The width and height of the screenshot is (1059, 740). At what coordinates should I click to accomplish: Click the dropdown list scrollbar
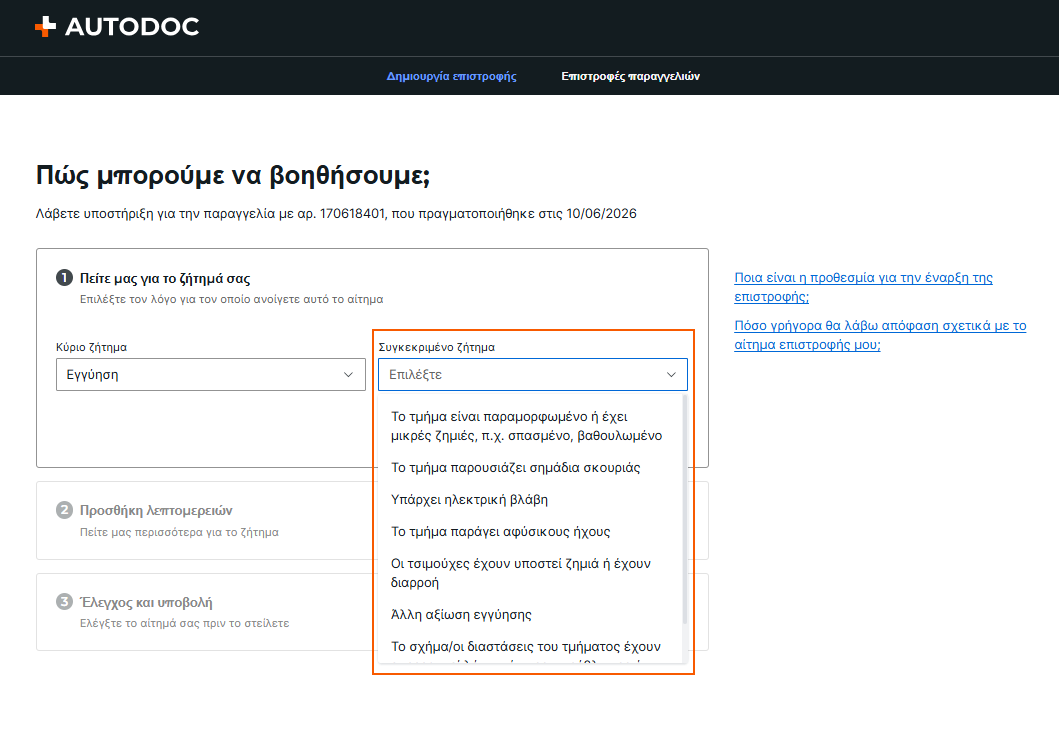[x=685, y=510]
